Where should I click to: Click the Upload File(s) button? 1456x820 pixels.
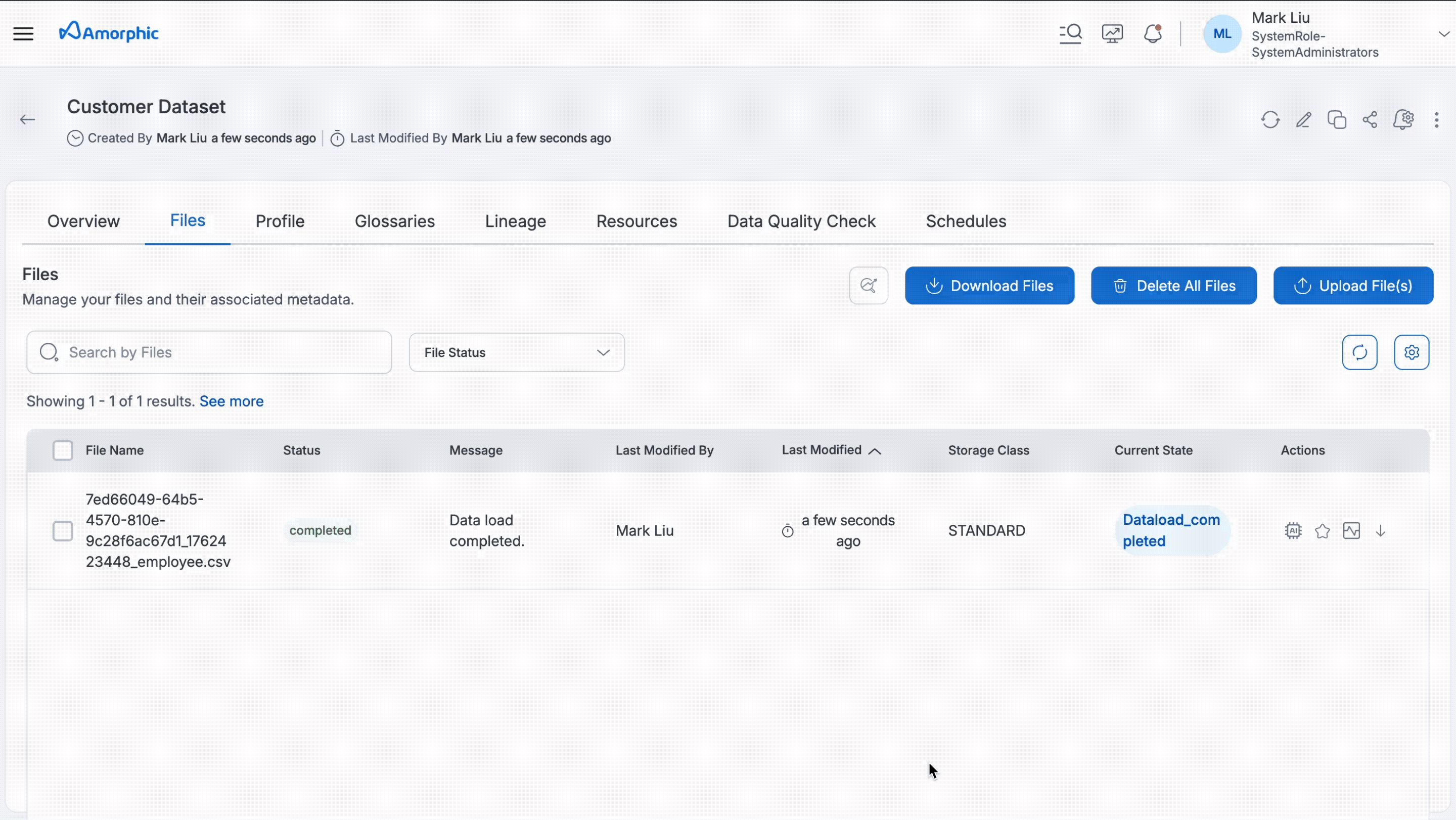[1352, 286]
